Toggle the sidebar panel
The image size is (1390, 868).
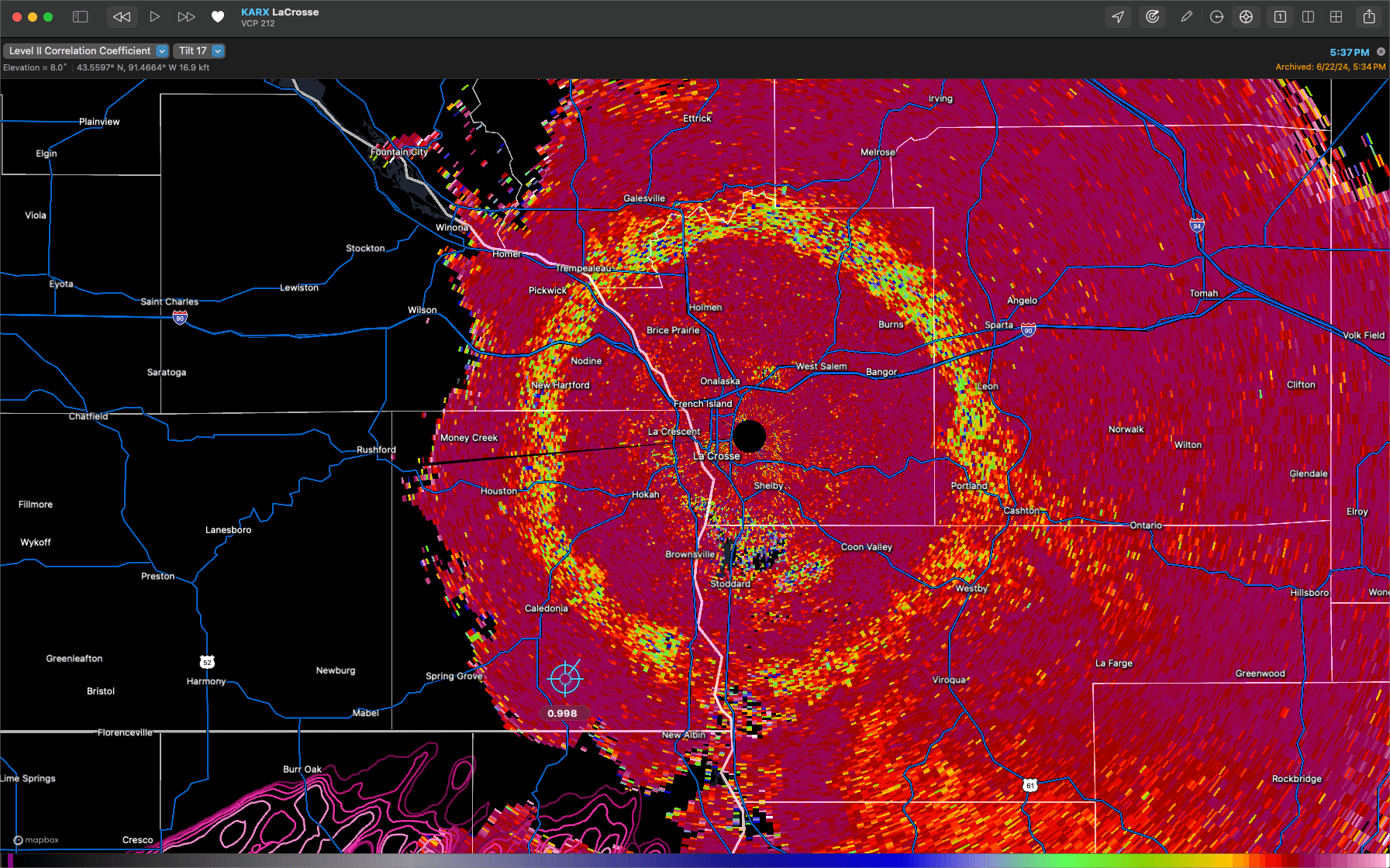[80, 16]
